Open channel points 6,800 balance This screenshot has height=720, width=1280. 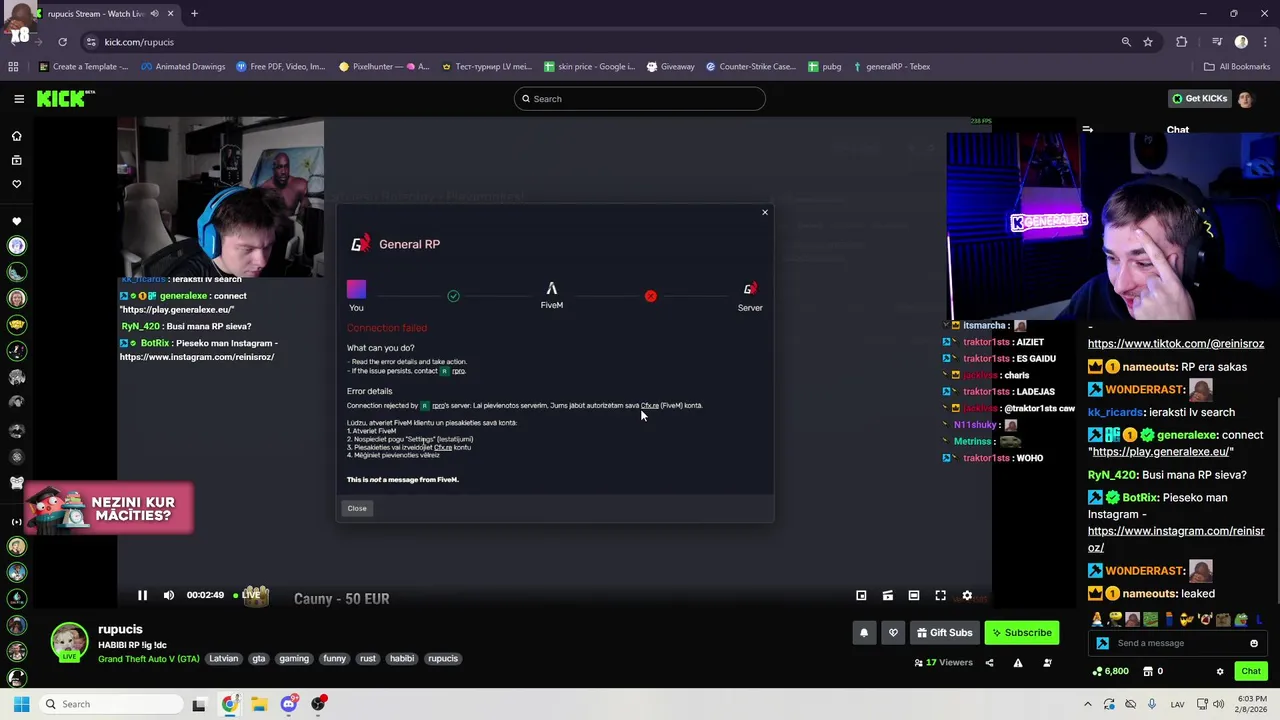pos(1111,671)
